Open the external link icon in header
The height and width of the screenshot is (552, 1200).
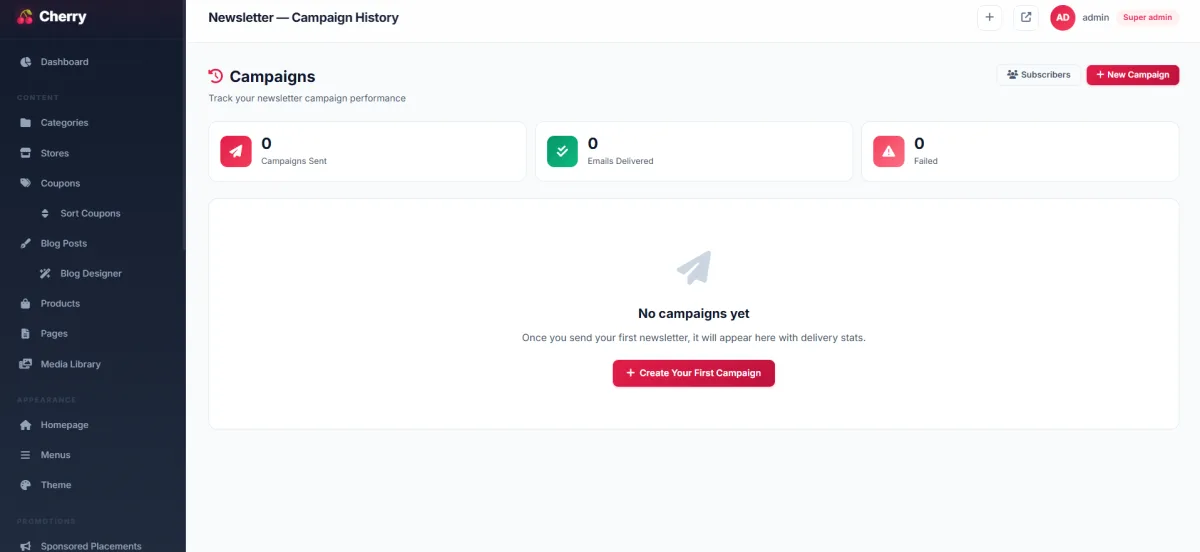coord(1026,17)
